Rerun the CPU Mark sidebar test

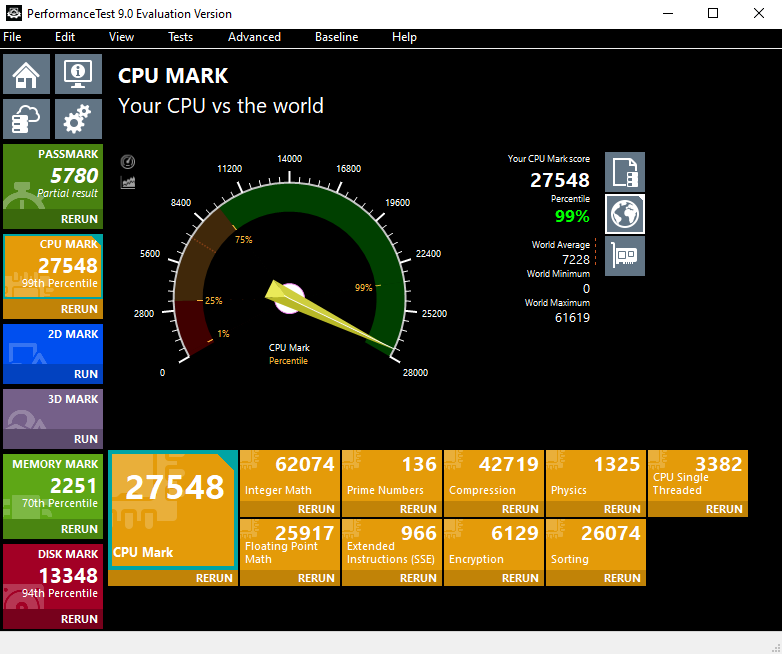53,309
